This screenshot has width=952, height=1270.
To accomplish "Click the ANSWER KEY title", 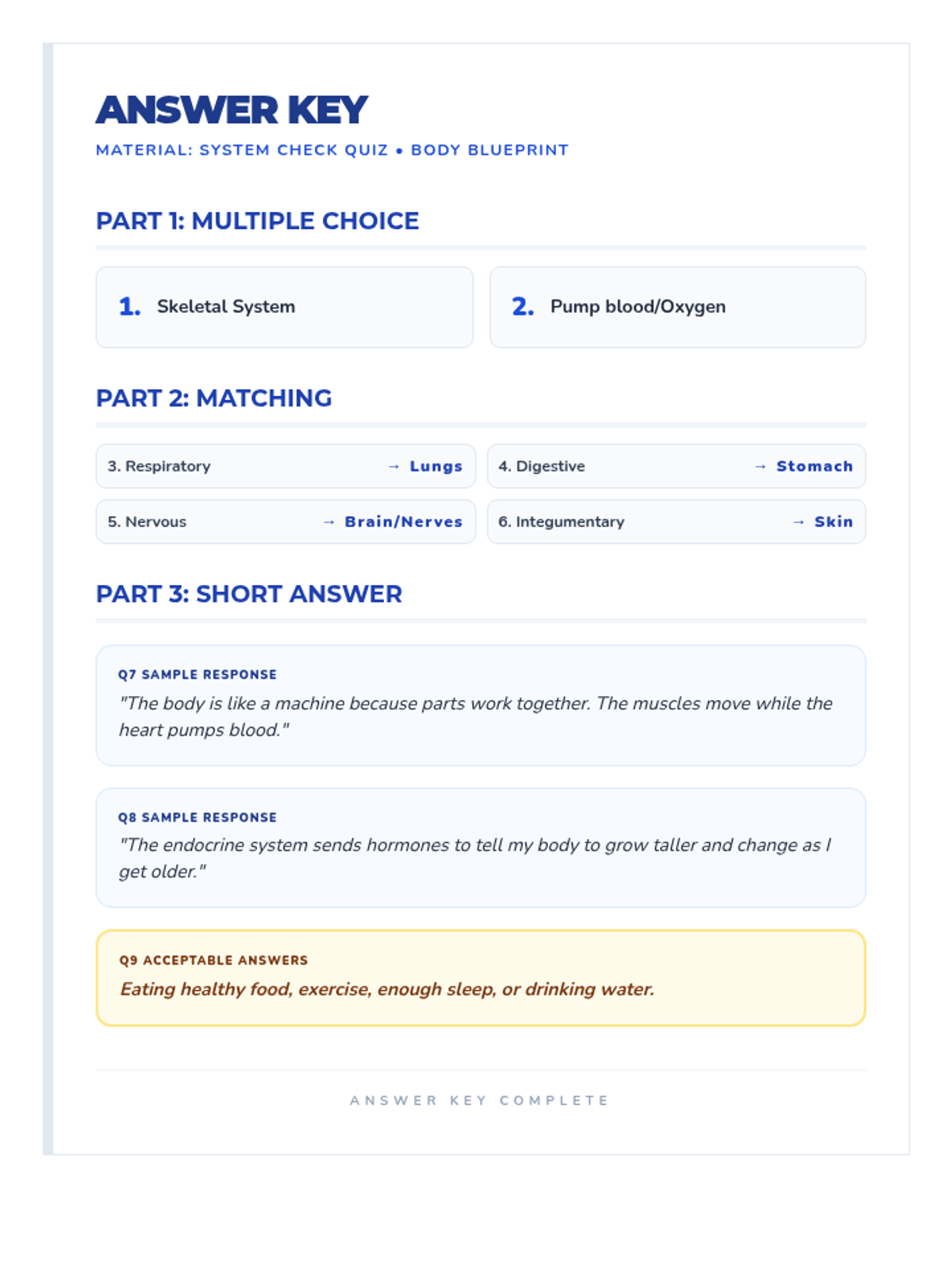I will [232, 110].
